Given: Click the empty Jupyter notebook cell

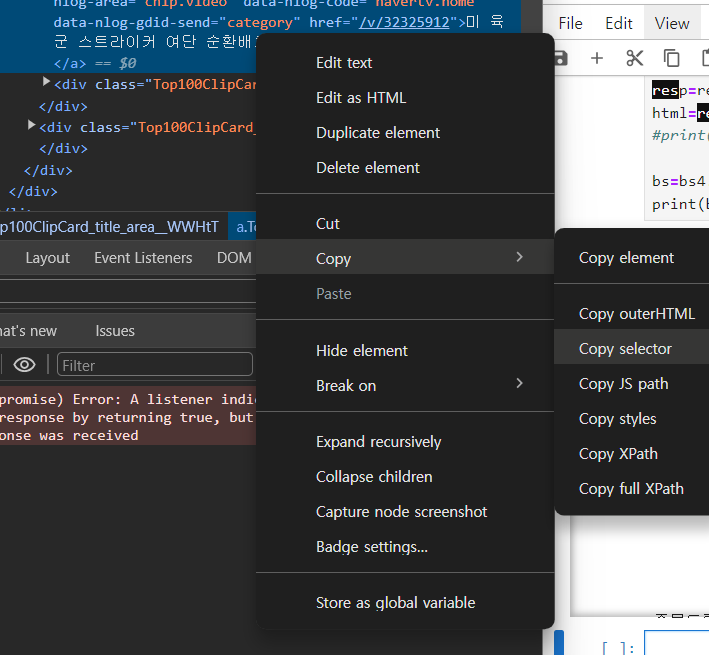Looking at the screenshot, I should 676,643.
